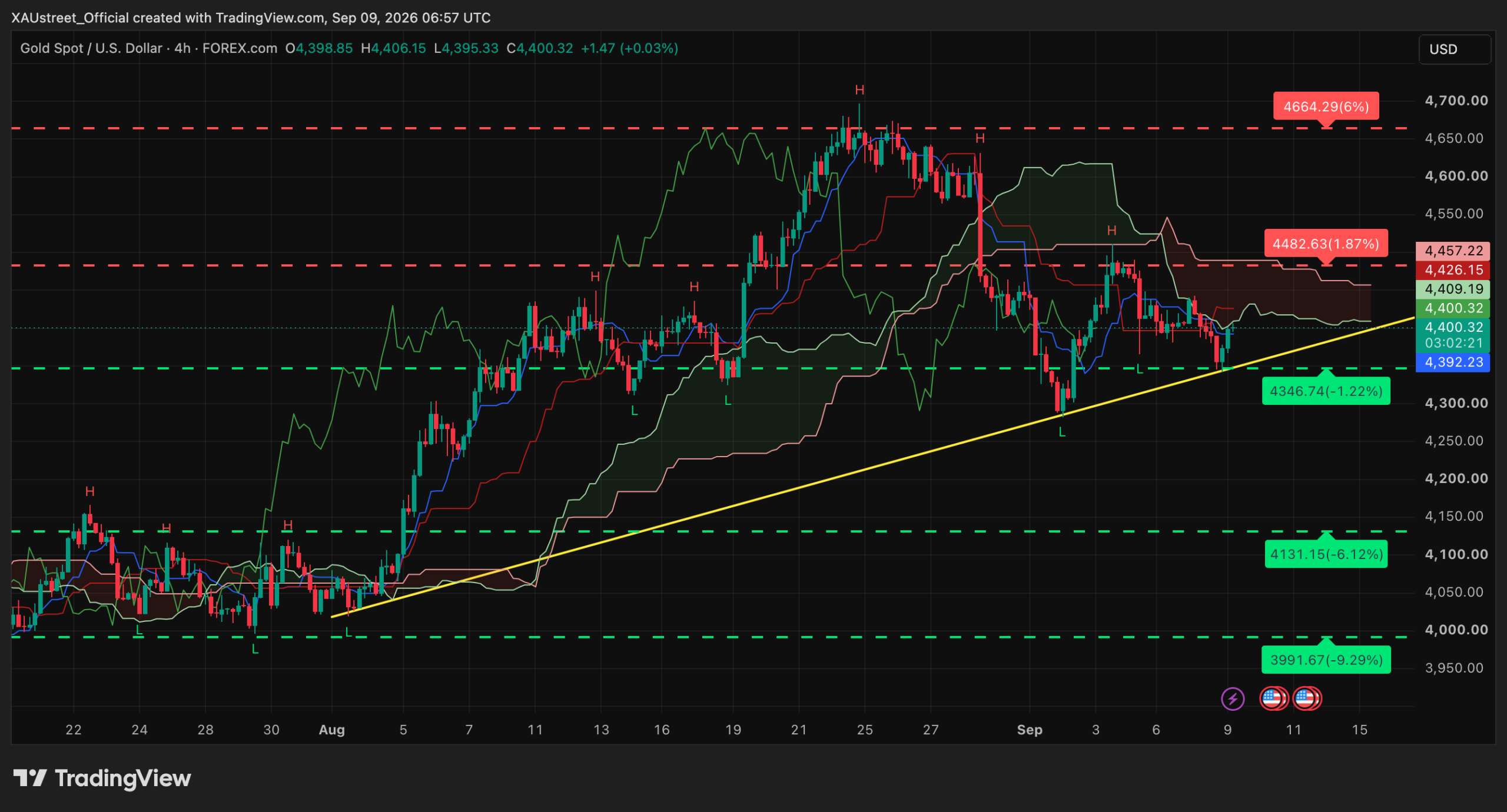Open the US flag event icon beside the lightning icon
Image resolution: width=1507 pixels, height=812 pixels.
click(1273, 699)
